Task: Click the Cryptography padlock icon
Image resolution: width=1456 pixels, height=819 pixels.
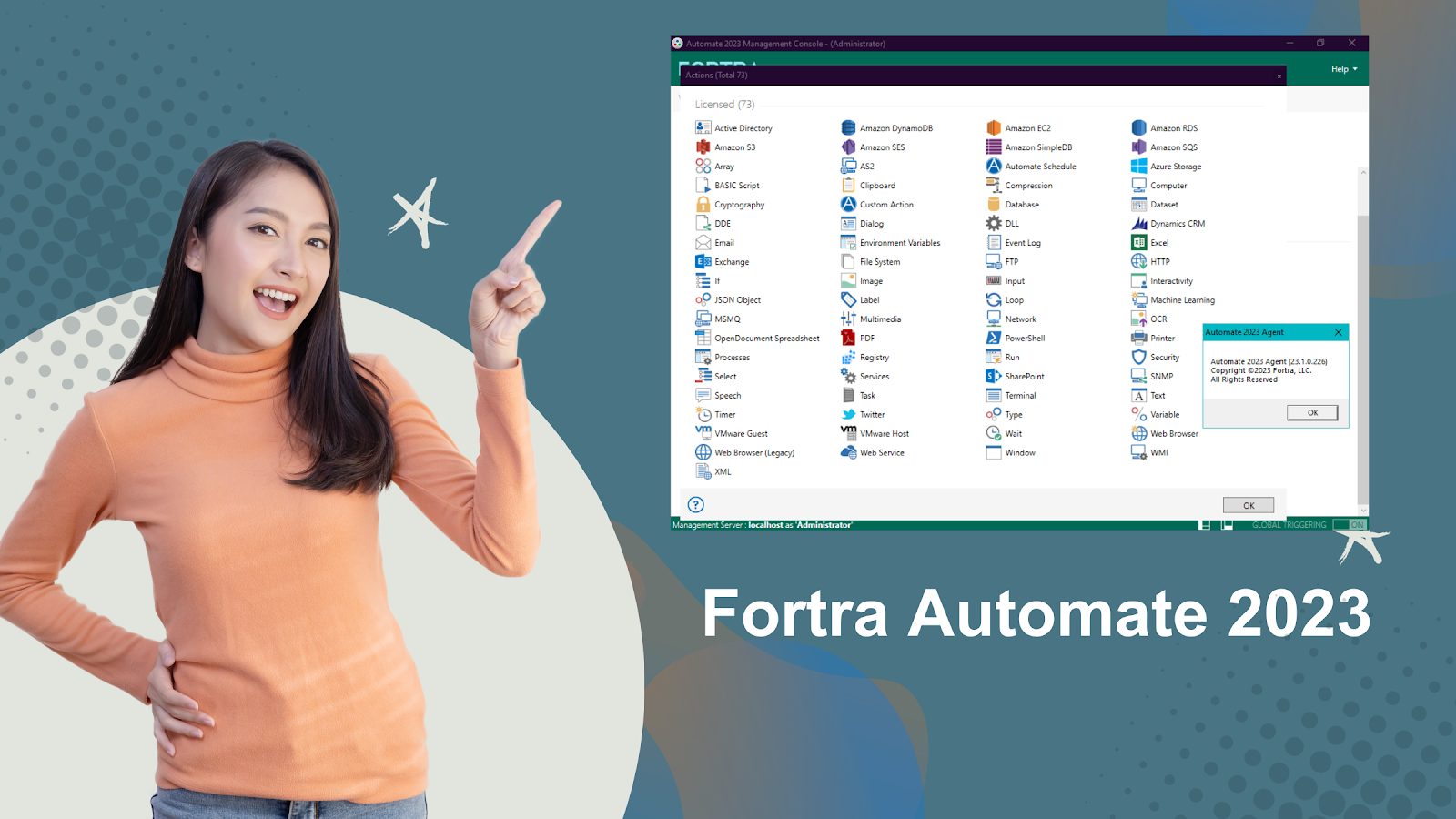Action: [703, 205]
